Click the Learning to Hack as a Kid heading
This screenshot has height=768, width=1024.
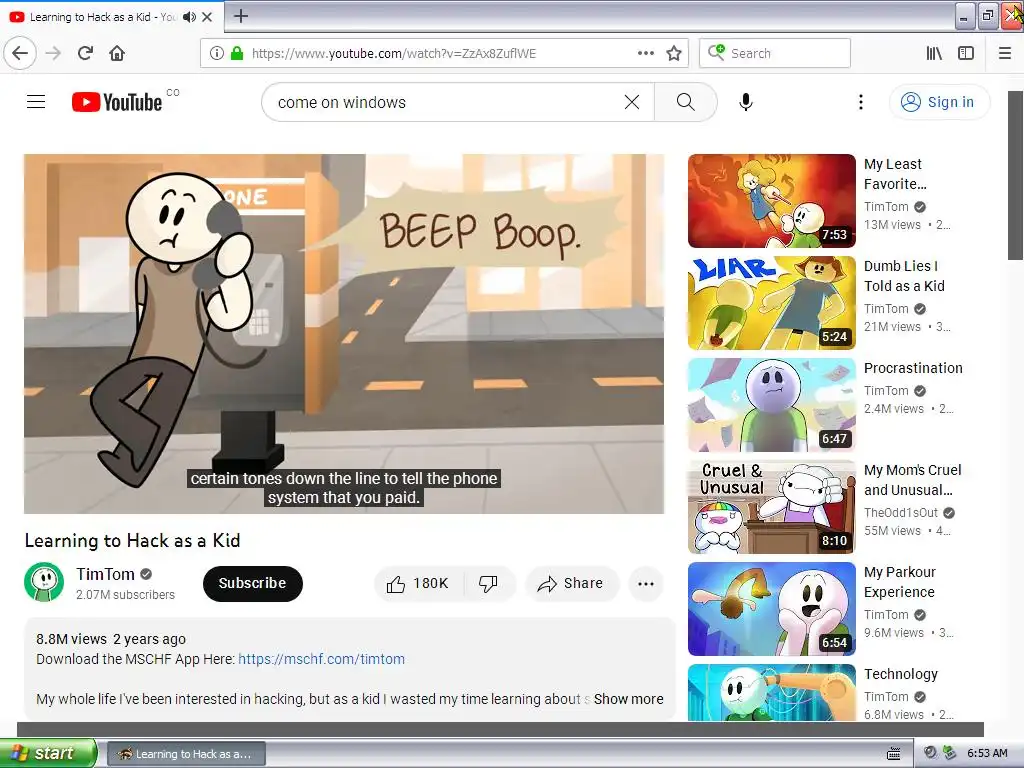tap(133, 540)
